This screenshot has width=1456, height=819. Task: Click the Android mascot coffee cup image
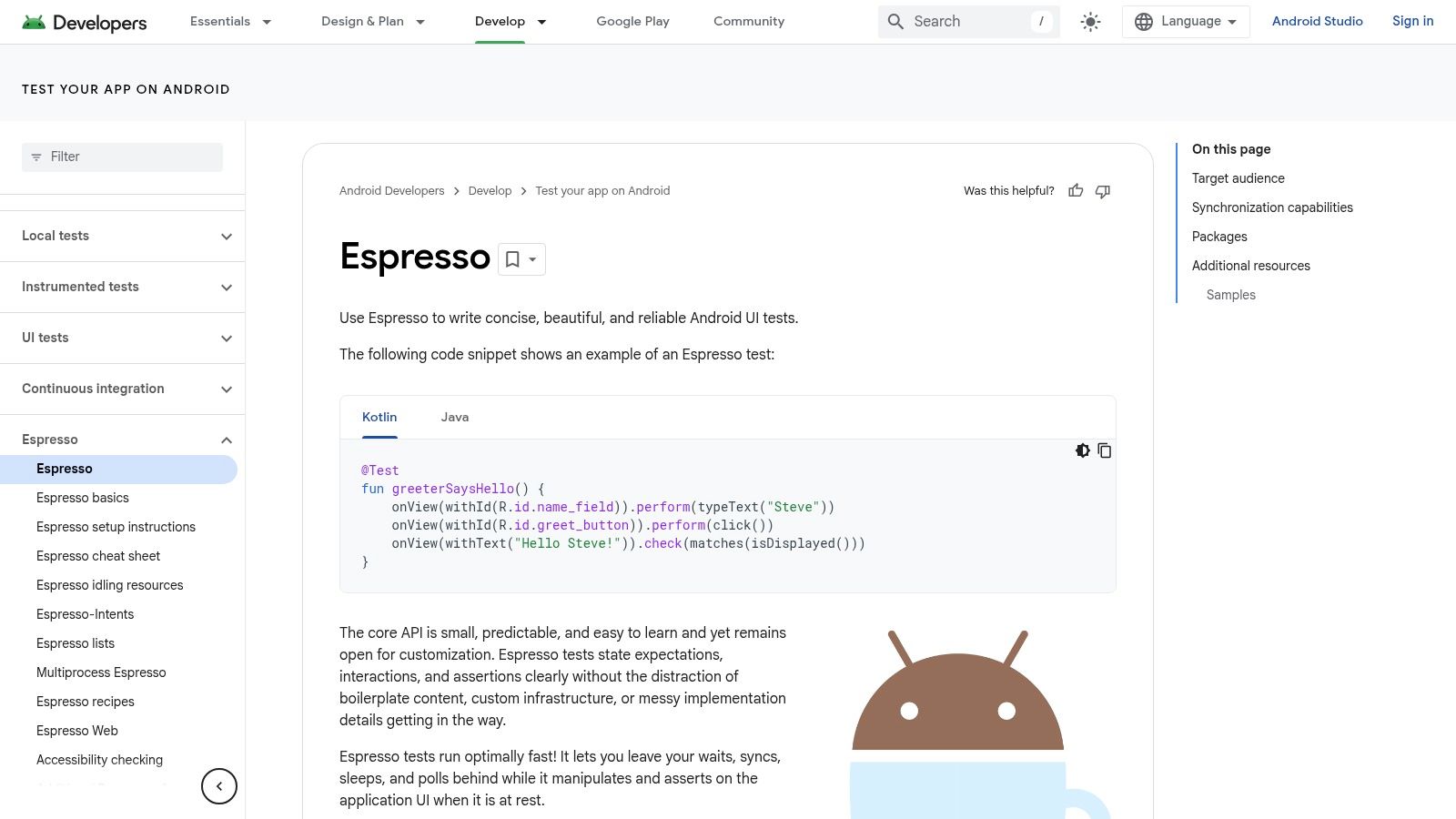(x=980, y=724)
